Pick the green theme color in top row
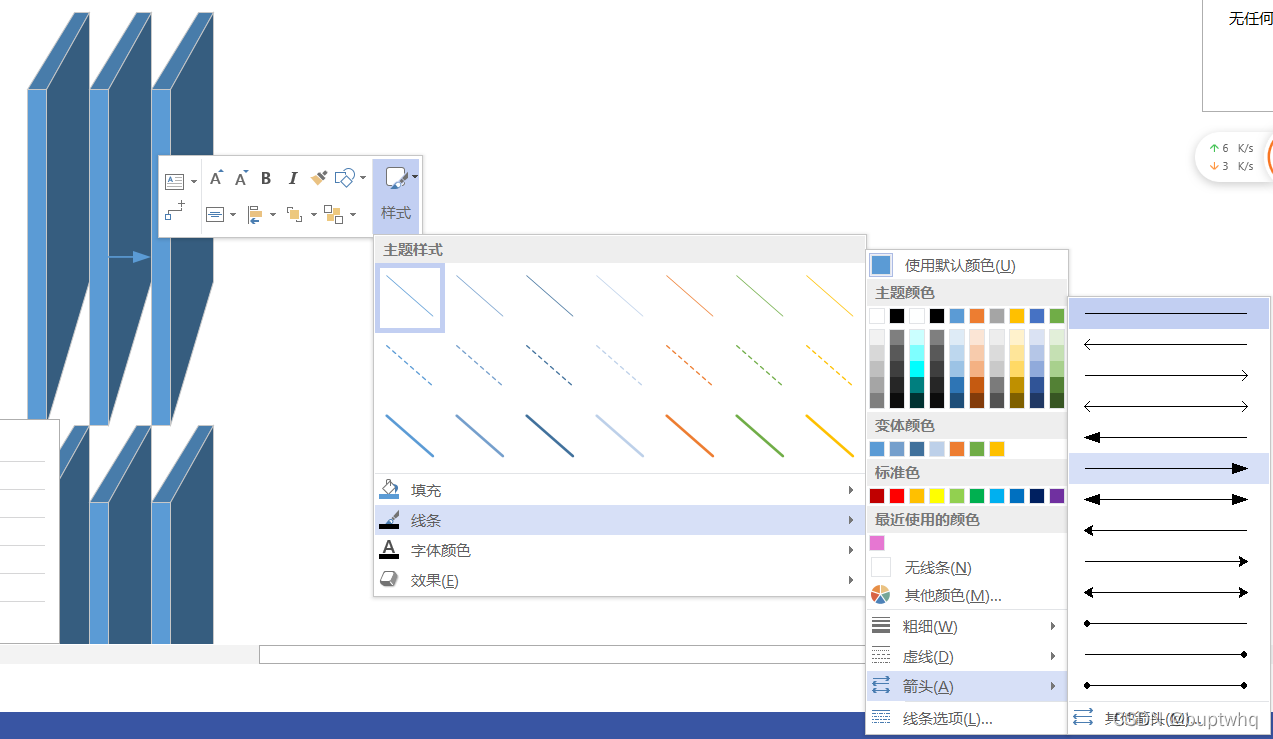This screenshot has width=1273, height=739. point(1057,316)
